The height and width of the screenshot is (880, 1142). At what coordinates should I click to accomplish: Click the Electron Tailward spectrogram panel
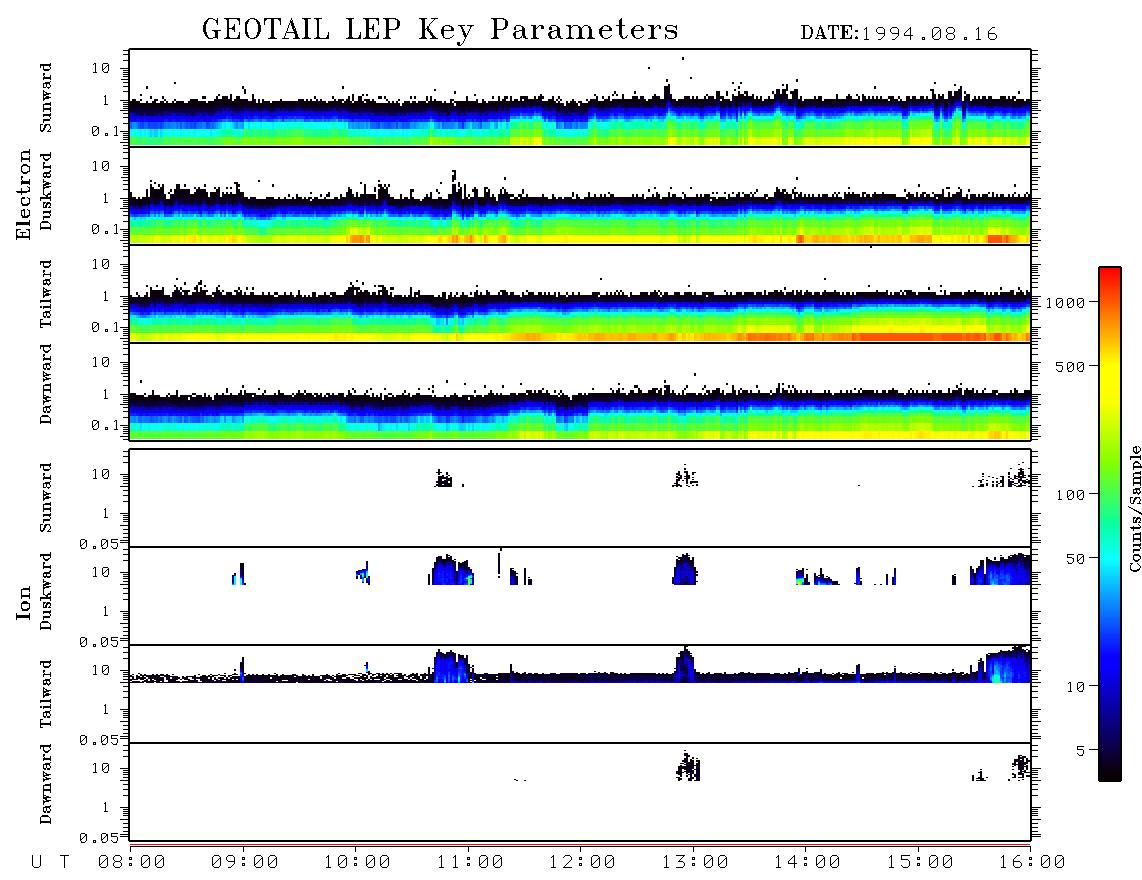(580, 294)
